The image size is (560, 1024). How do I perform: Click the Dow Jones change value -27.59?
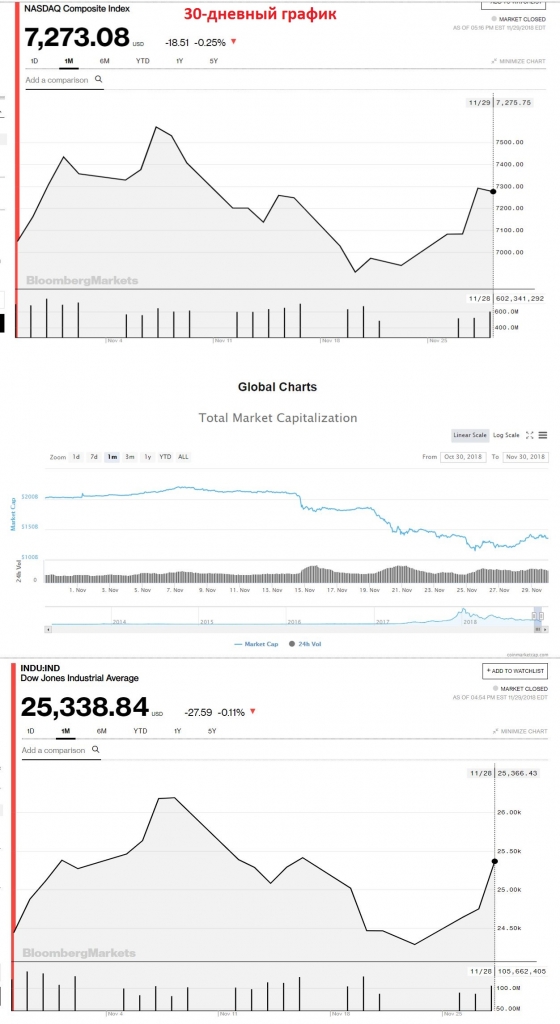198,712
